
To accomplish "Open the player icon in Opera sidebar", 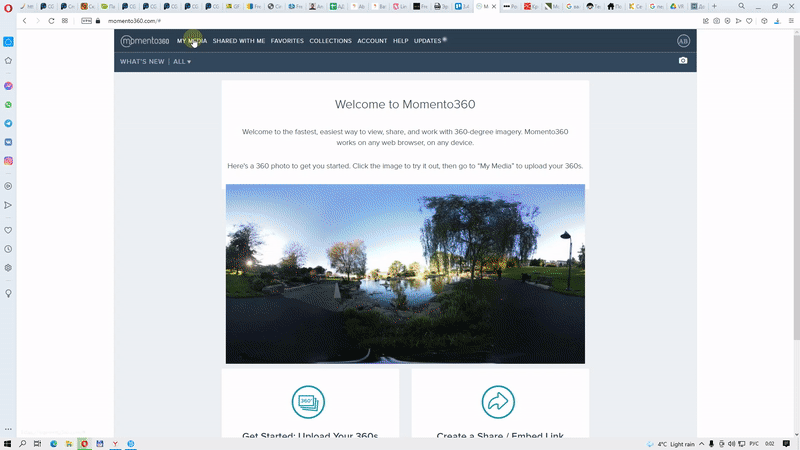I will [x=8, y=186].
